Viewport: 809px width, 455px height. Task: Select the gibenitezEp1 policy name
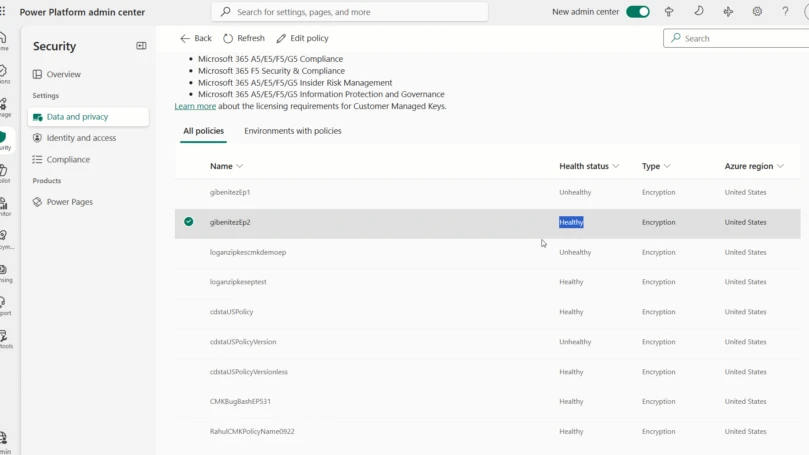coord(230,192)
